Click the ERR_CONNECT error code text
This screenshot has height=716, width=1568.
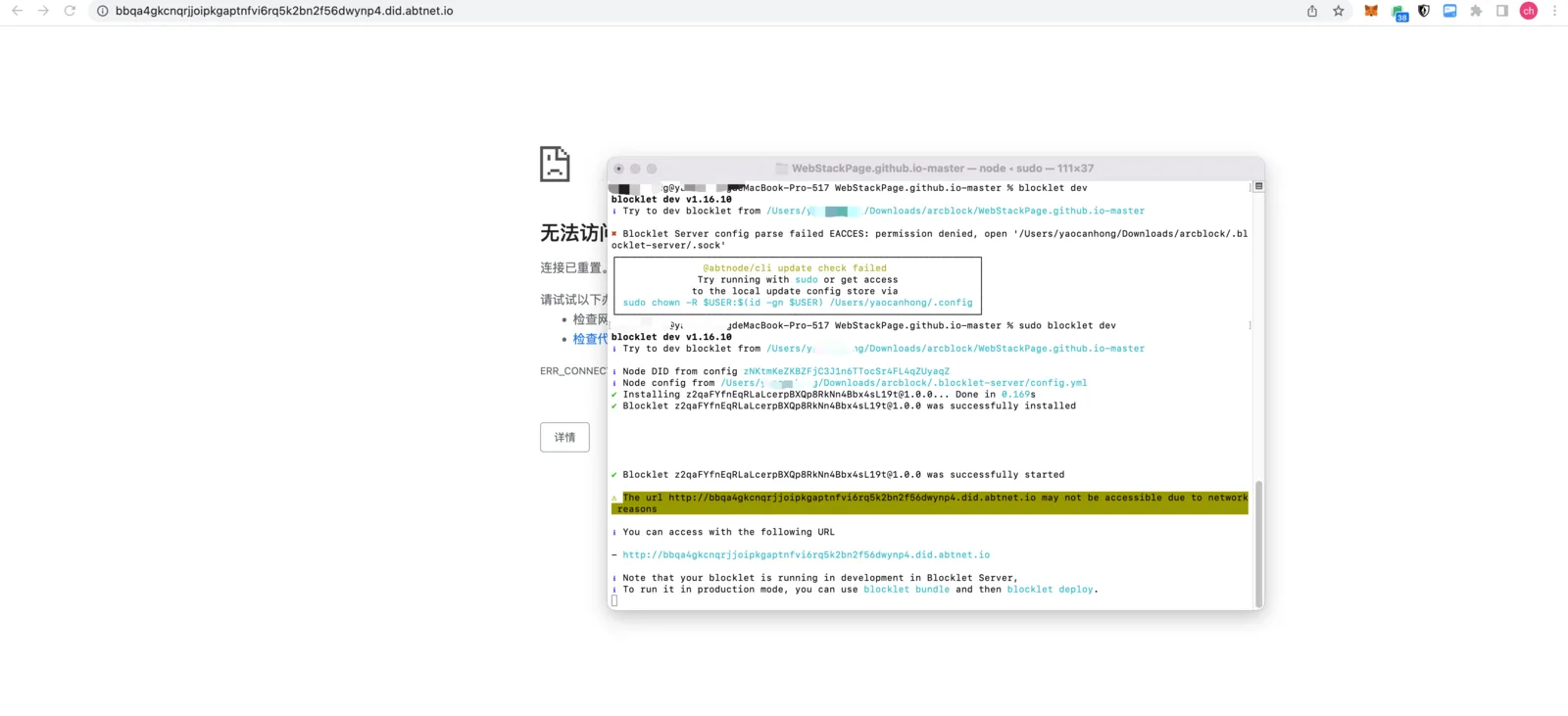click(x=573, y=371)
